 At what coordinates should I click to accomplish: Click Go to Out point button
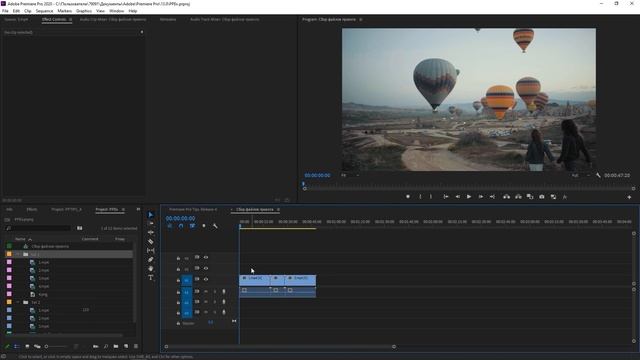click(x=492, y=197)
